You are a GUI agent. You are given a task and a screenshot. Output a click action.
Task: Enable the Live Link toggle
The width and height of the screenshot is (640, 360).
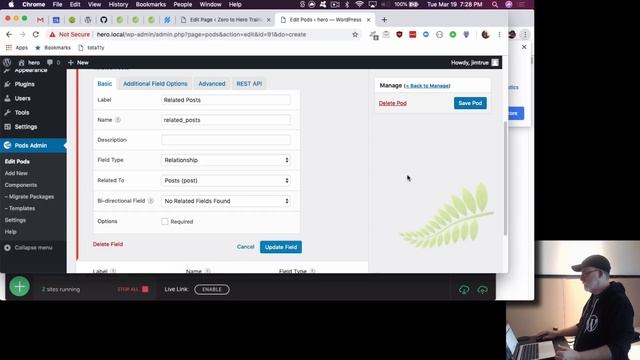coord(211,289)
